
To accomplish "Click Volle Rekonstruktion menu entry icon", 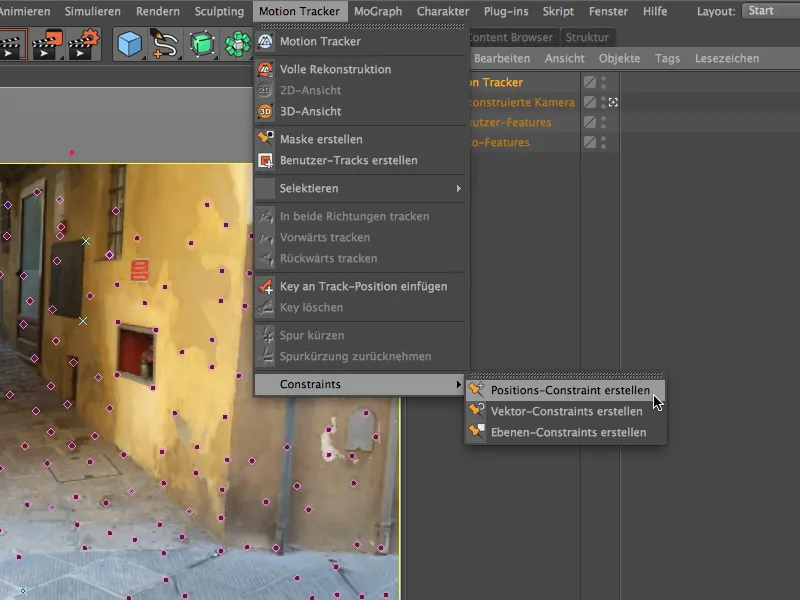I will [x=265, y=69].
